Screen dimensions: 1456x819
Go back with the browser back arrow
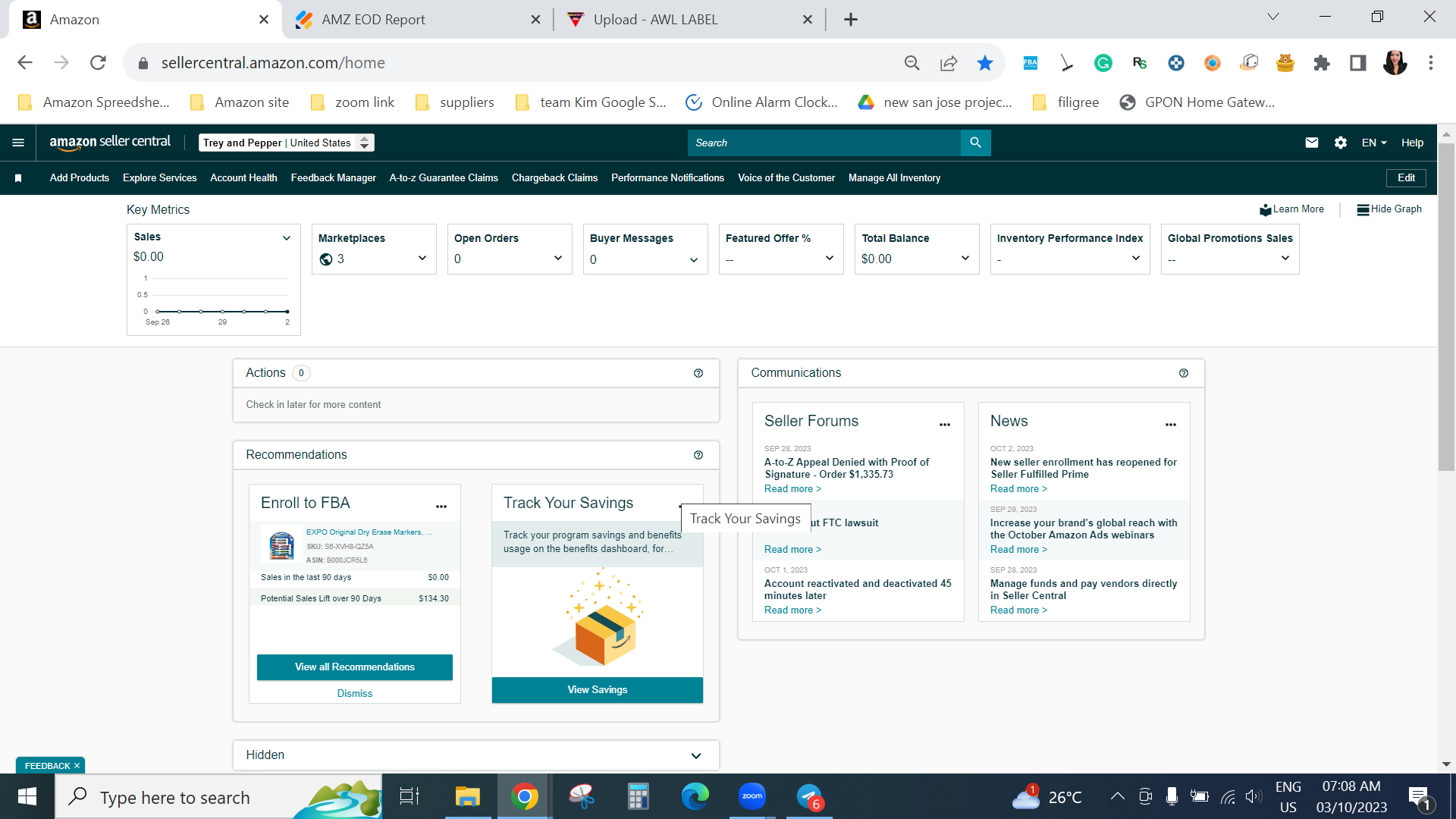tap(25, 63)
